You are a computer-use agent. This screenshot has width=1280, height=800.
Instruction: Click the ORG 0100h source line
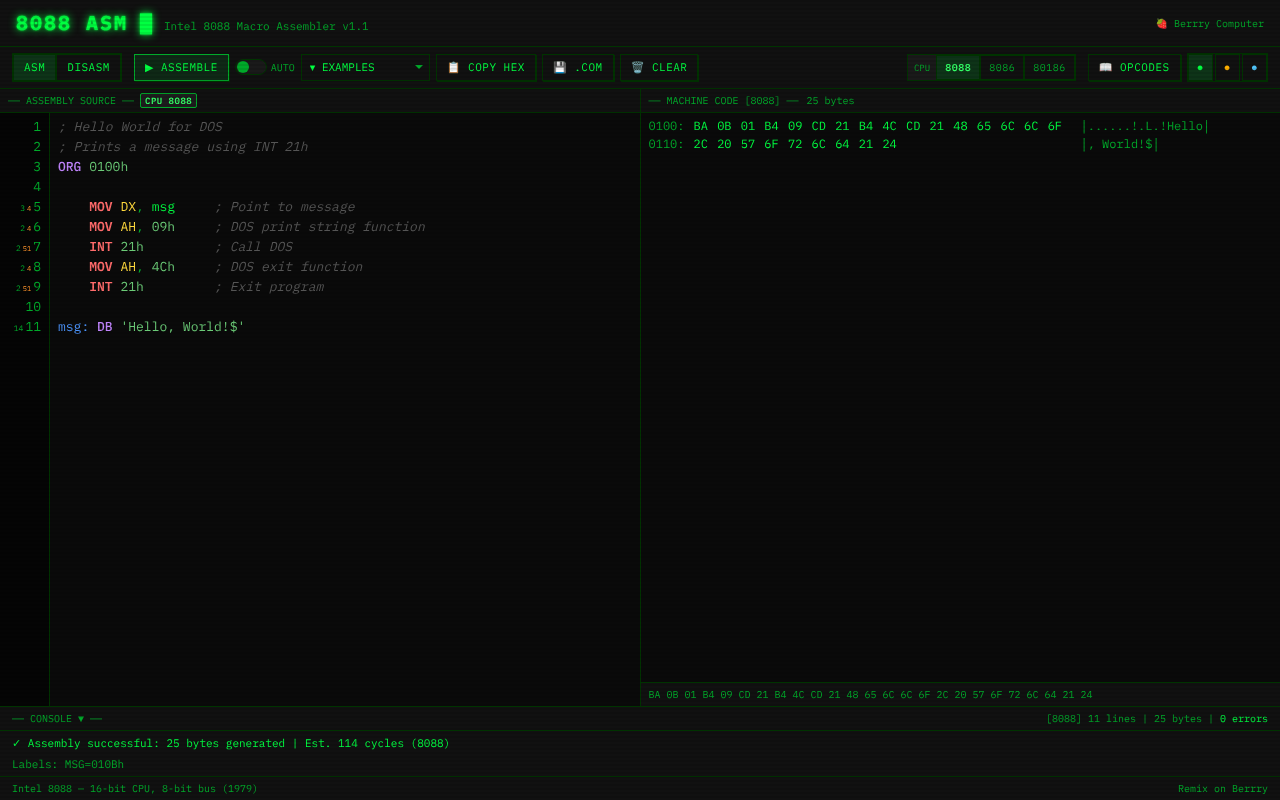click(x=93, y=167)
